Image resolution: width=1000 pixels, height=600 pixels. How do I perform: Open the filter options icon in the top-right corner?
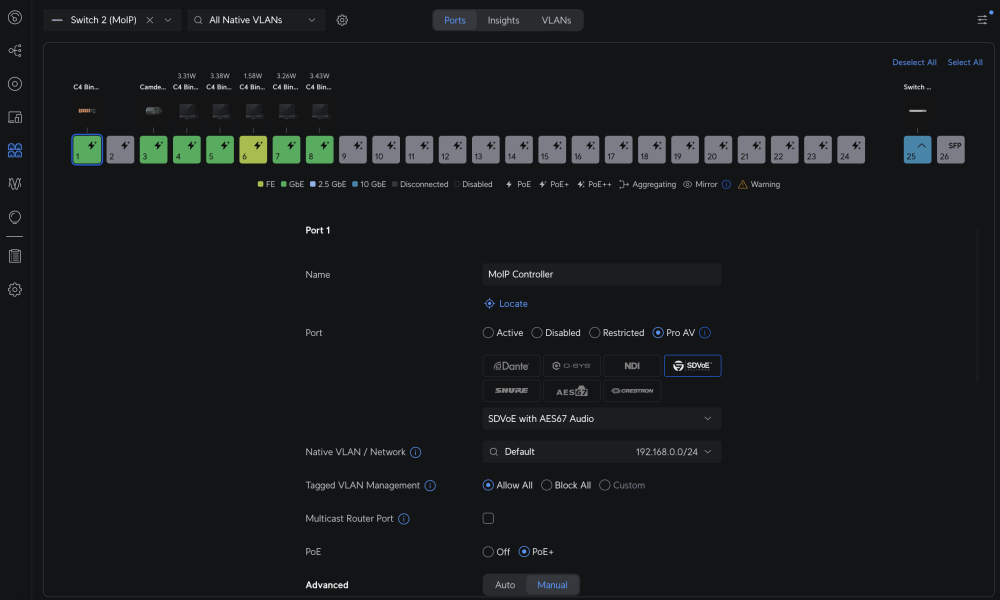coord(983,20)
